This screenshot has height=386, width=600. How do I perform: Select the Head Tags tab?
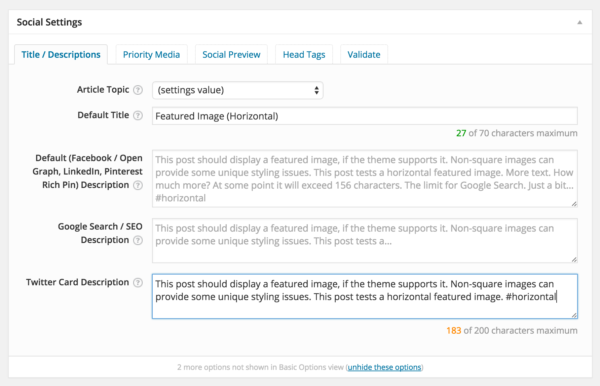(x=304, y=55)
